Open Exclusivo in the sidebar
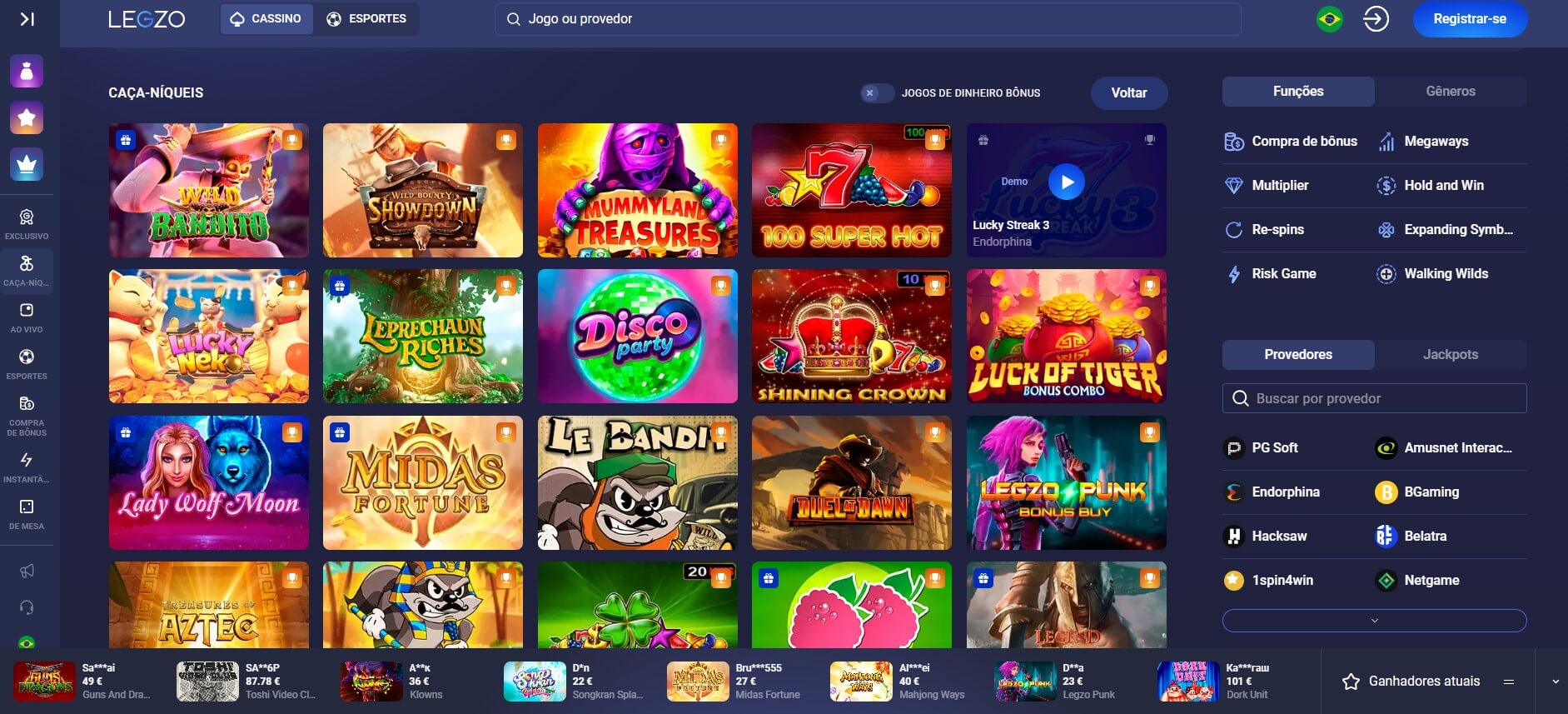1568x714 pixels. [27, 224]
